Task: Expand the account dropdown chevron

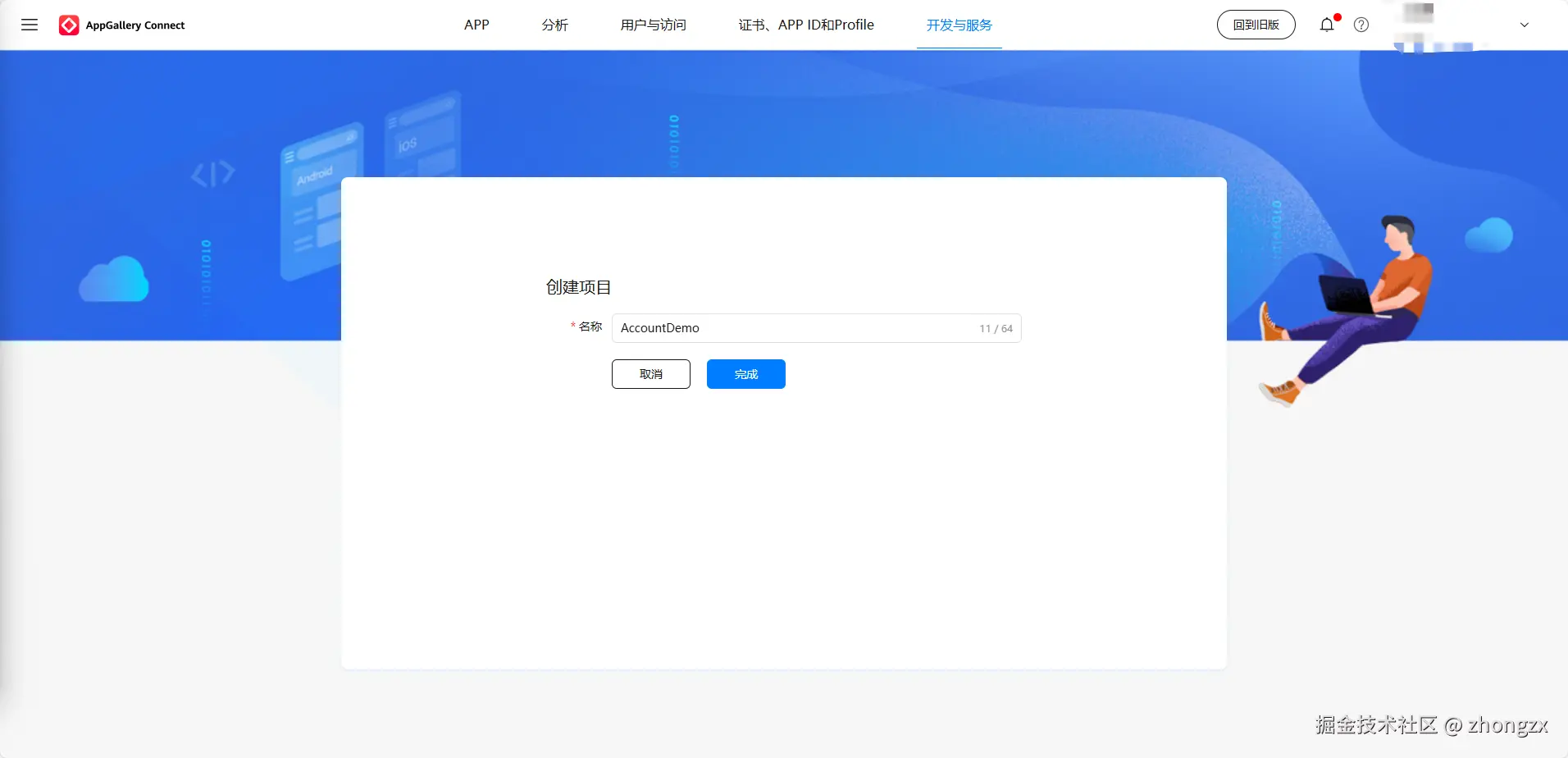Action: (1524, 25)
